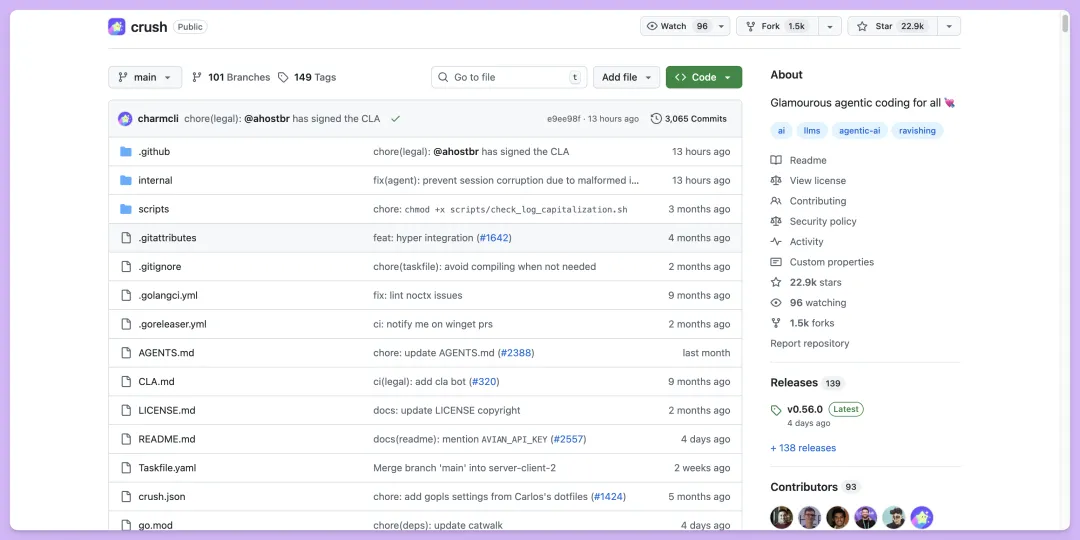Select the agentic-ai topic tag
The width and height of the screenshot is (1080, 540).
click(859, 131)
